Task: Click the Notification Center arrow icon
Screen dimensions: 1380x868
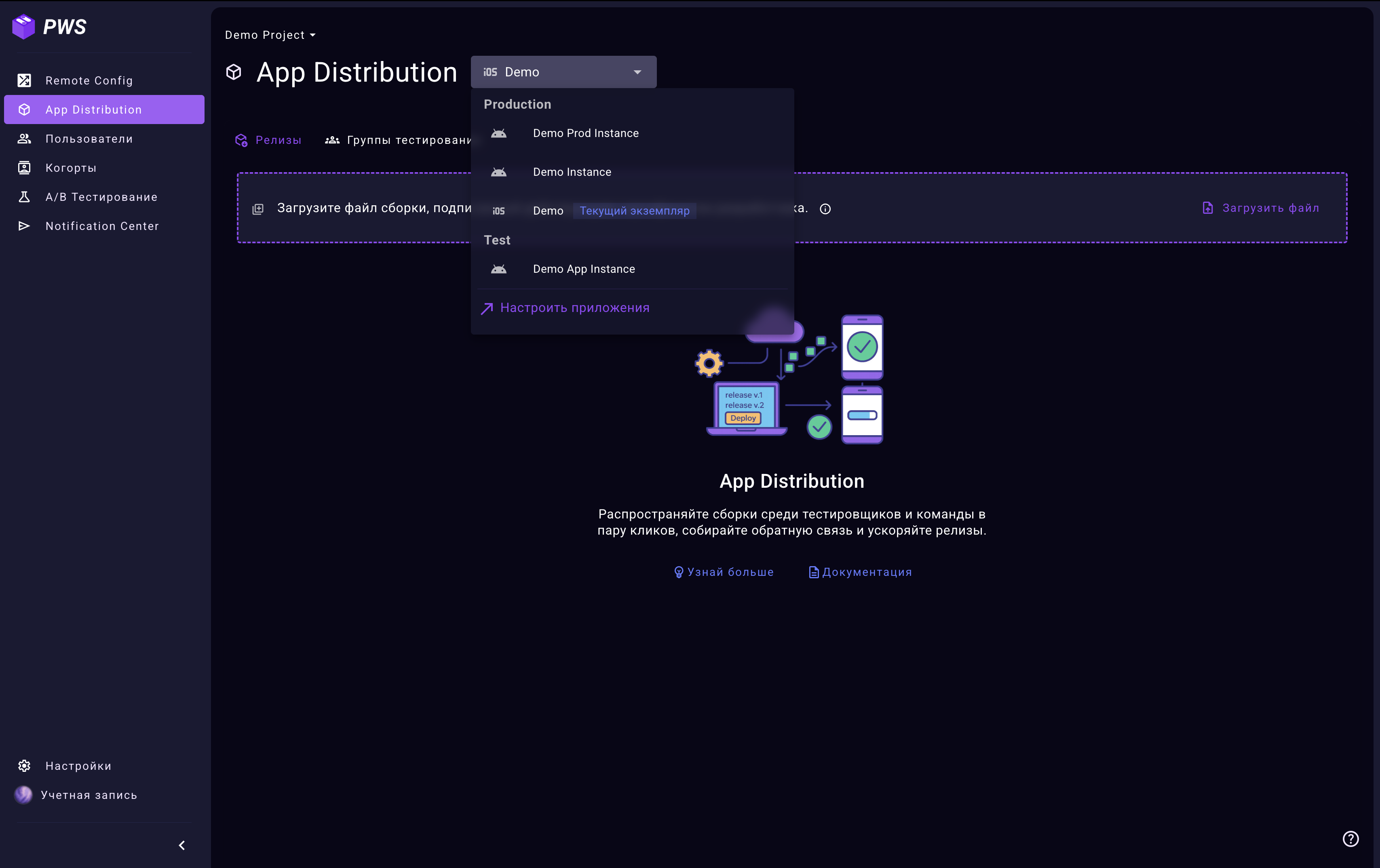Action: click(x=24, y=226)
